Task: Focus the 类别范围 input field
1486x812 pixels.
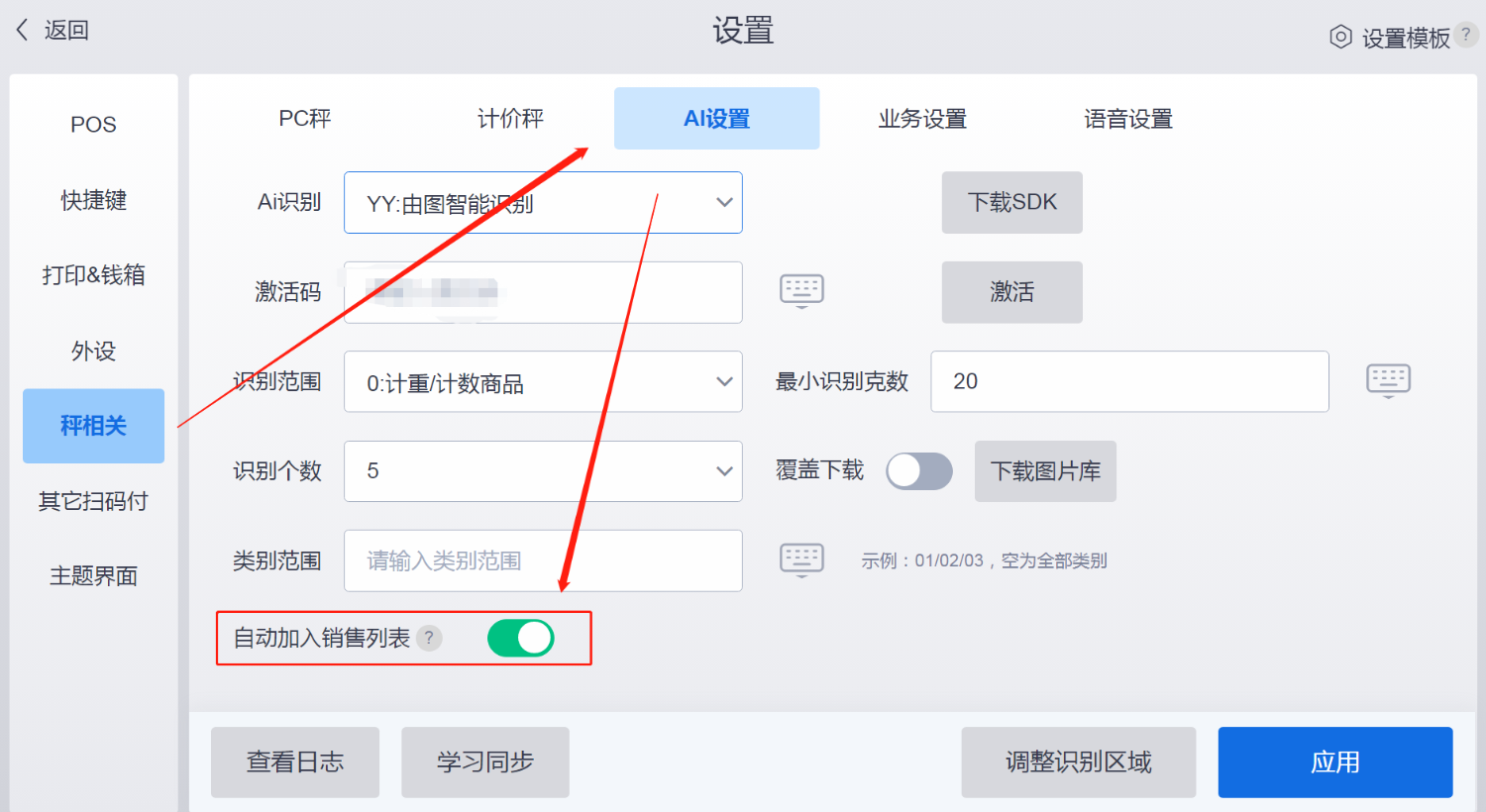Action: pos(543,560)
